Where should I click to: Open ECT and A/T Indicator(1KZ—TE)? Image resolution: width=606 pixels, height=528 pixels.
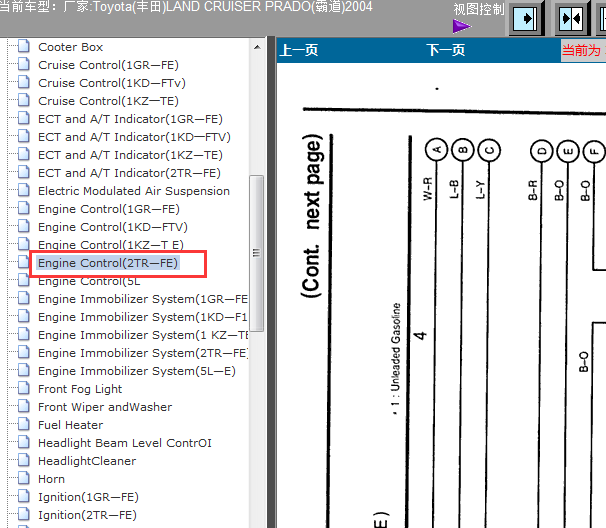pos(130,155)
